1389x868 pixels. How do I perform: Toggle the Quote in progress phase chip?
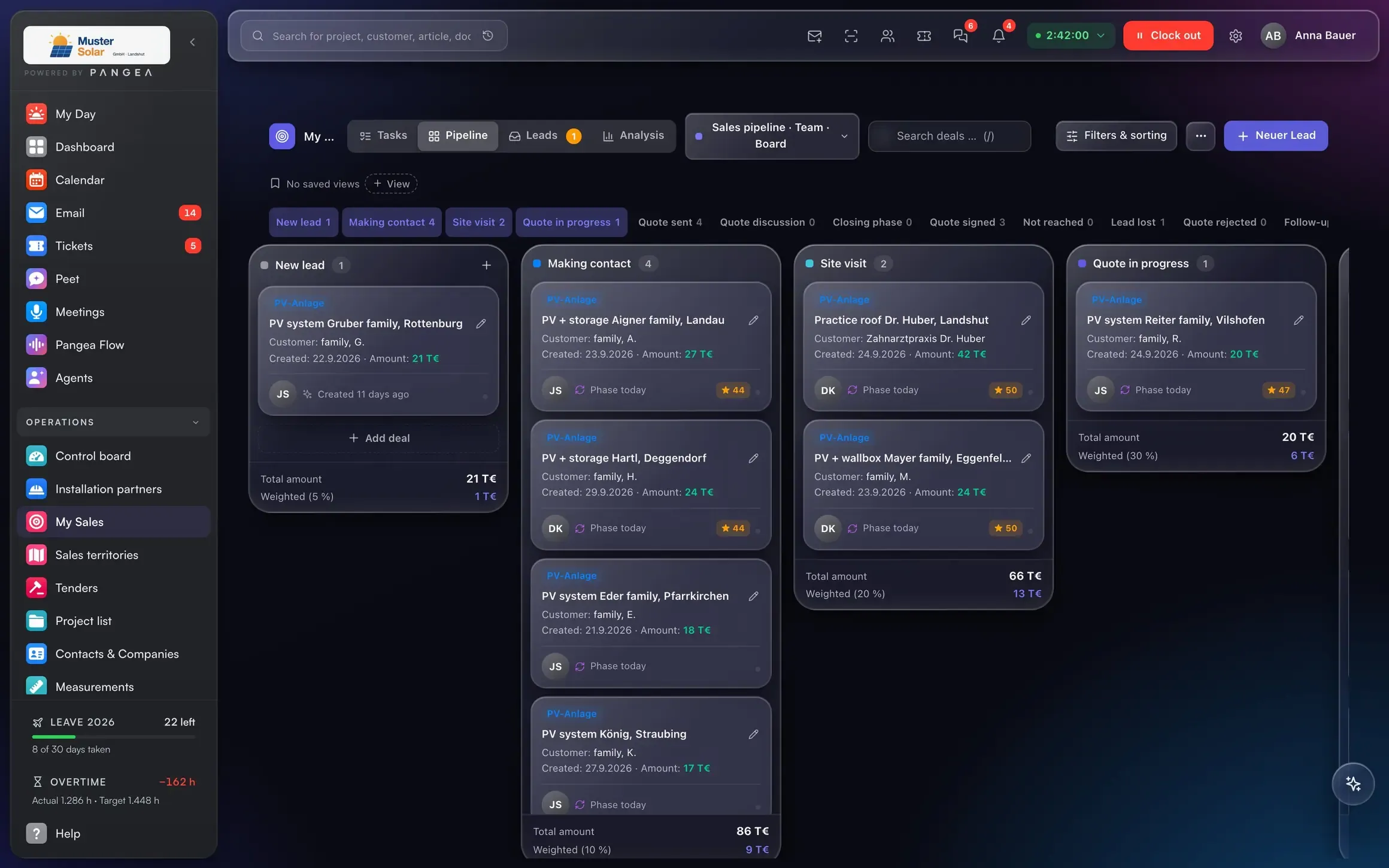[x=571, y=222]
